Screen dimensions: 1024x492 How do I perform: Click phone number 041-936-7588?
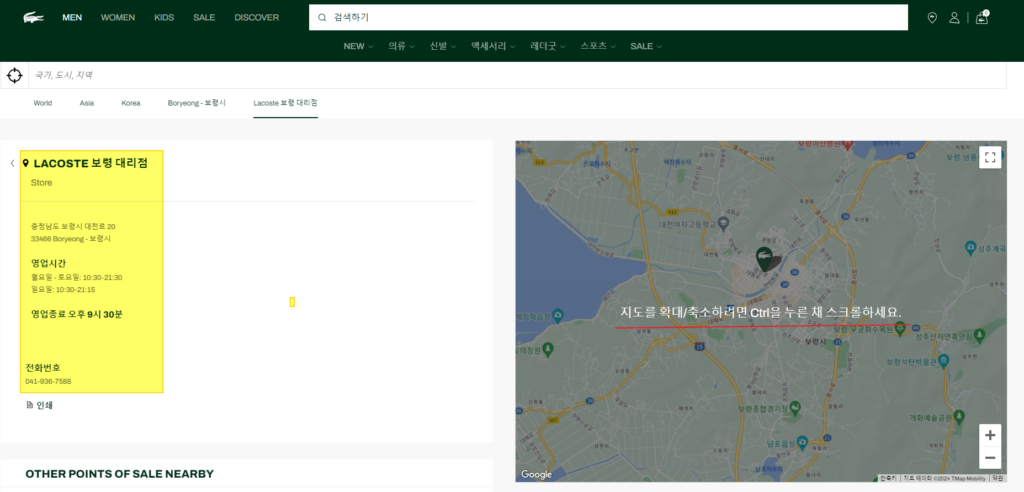[x=48, y=381]
